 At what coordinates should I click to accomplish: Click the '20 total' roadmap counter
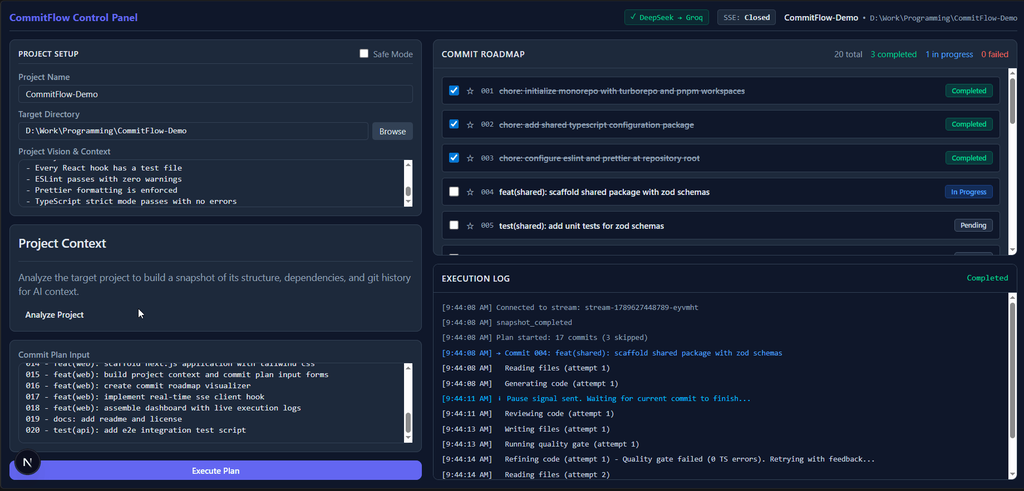[848, 54]
